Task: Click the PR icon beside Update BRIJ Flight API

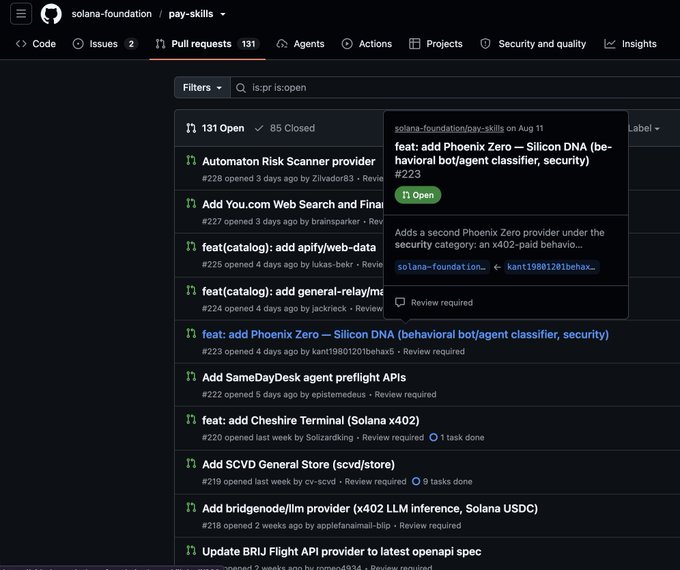Action: pyautogui.click(x=191, y=550)
